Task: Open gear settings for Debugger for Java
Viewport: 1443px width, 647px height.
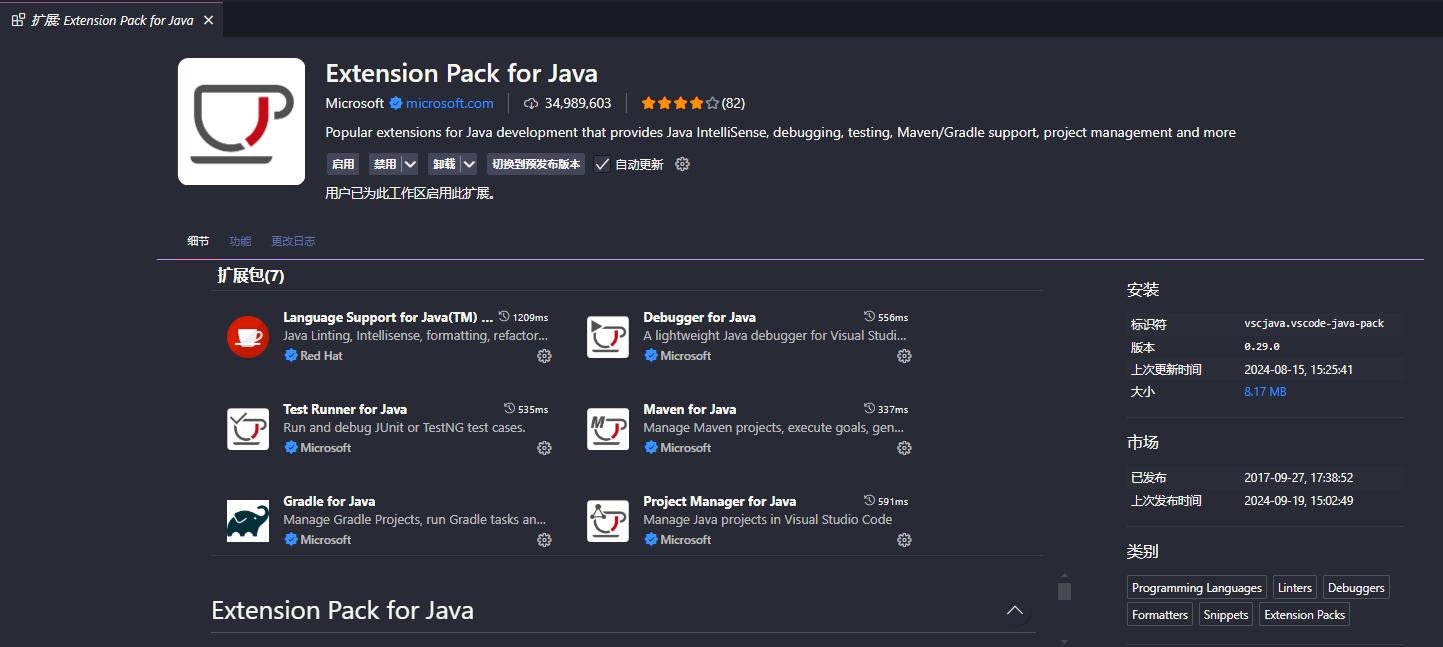Action: [x=904, y=356]
